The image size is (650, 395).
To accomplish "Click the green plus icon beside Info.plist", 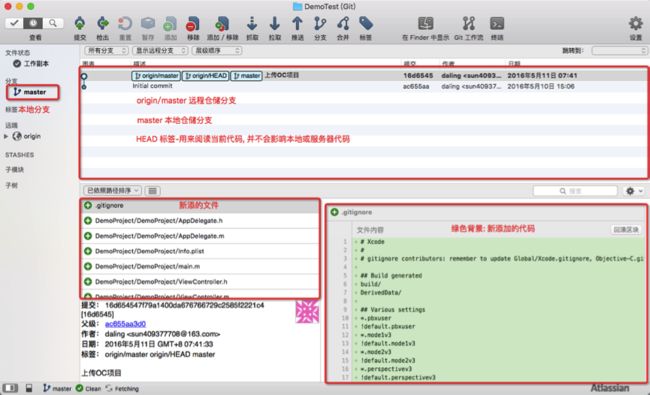I will [x=88, y=251].
